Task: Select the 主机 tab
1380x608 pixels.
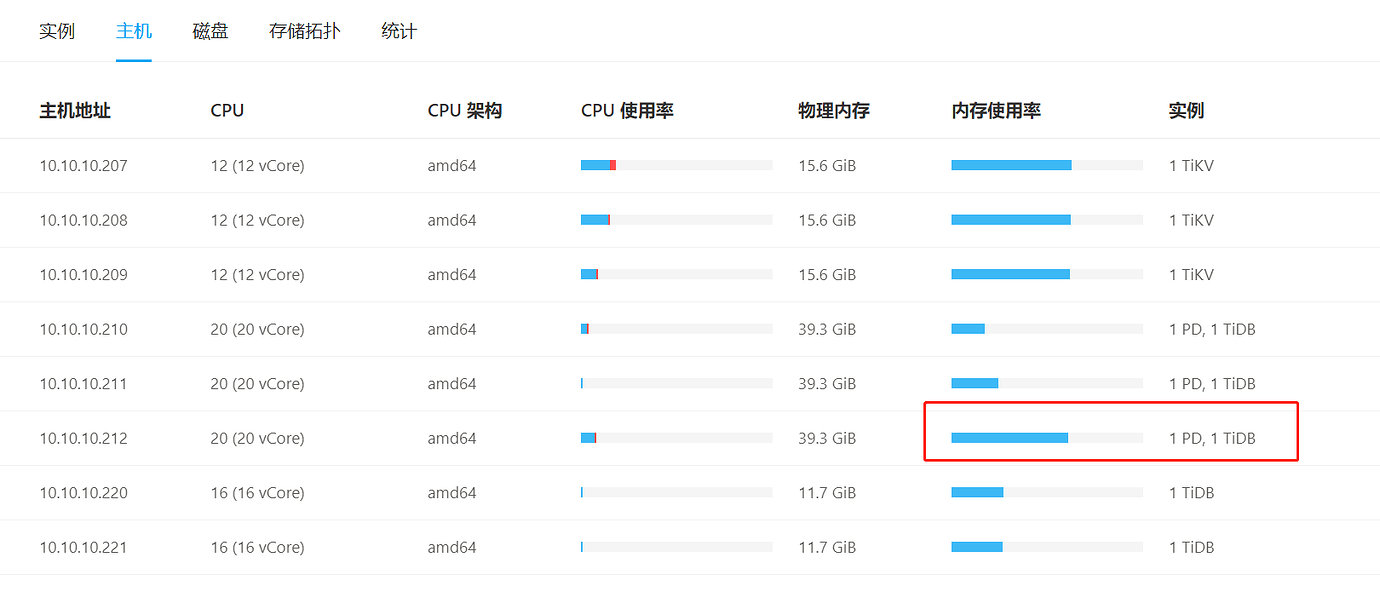Action: (x=134, y=31)
